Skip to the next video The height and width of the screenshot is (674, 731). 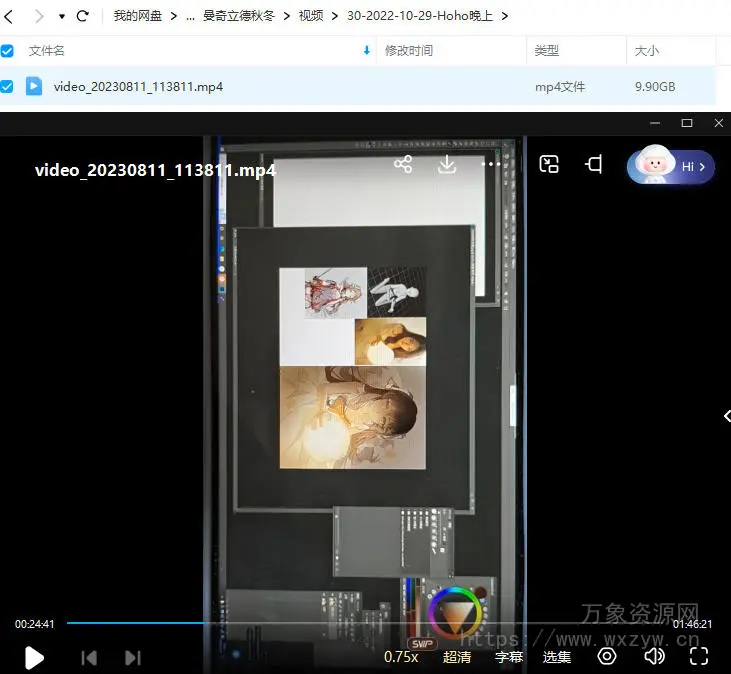(x=132, y=657)
